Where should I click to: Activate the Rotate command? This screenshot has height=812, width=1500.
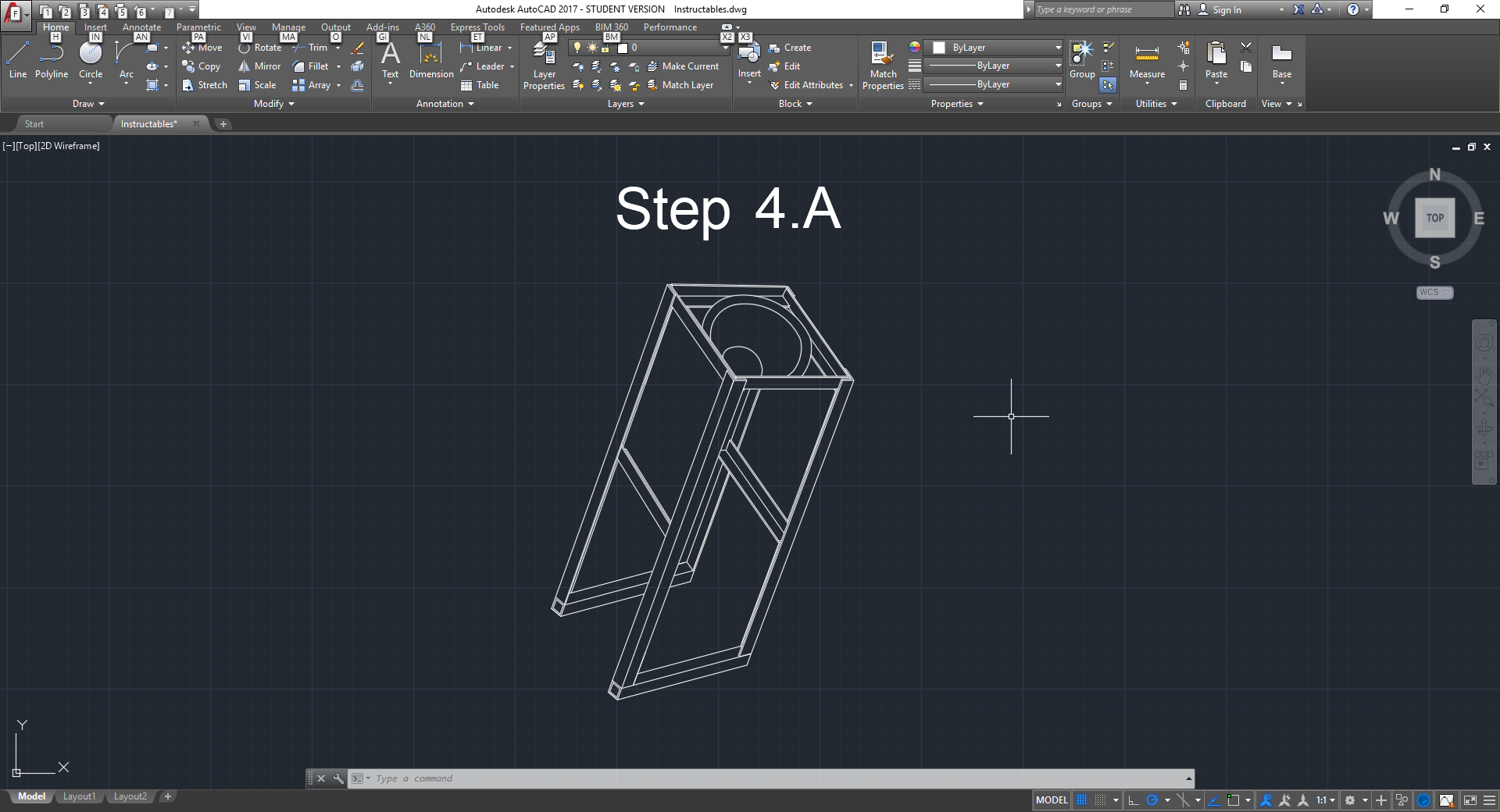260,48
